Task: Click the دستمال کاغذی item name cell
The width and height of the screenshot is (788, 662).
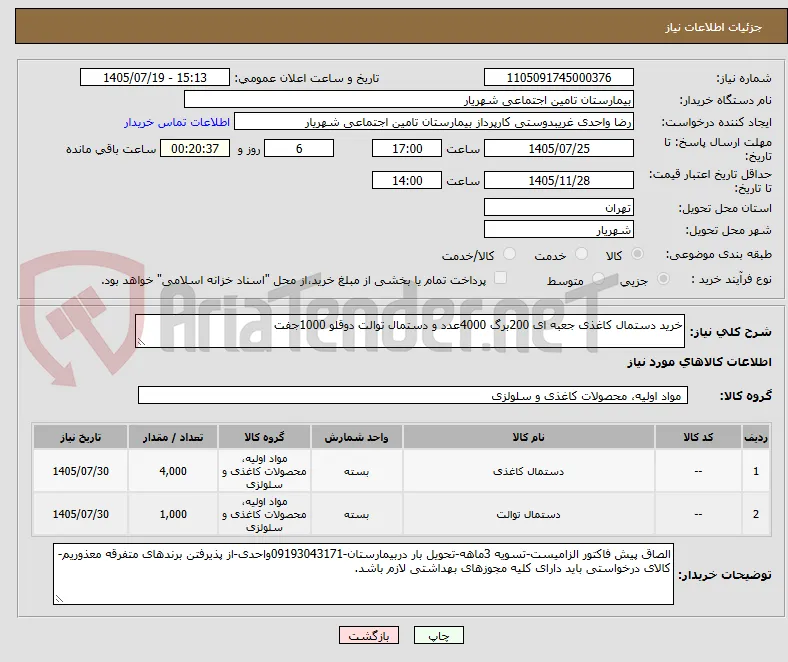Action: click(528, 471)
